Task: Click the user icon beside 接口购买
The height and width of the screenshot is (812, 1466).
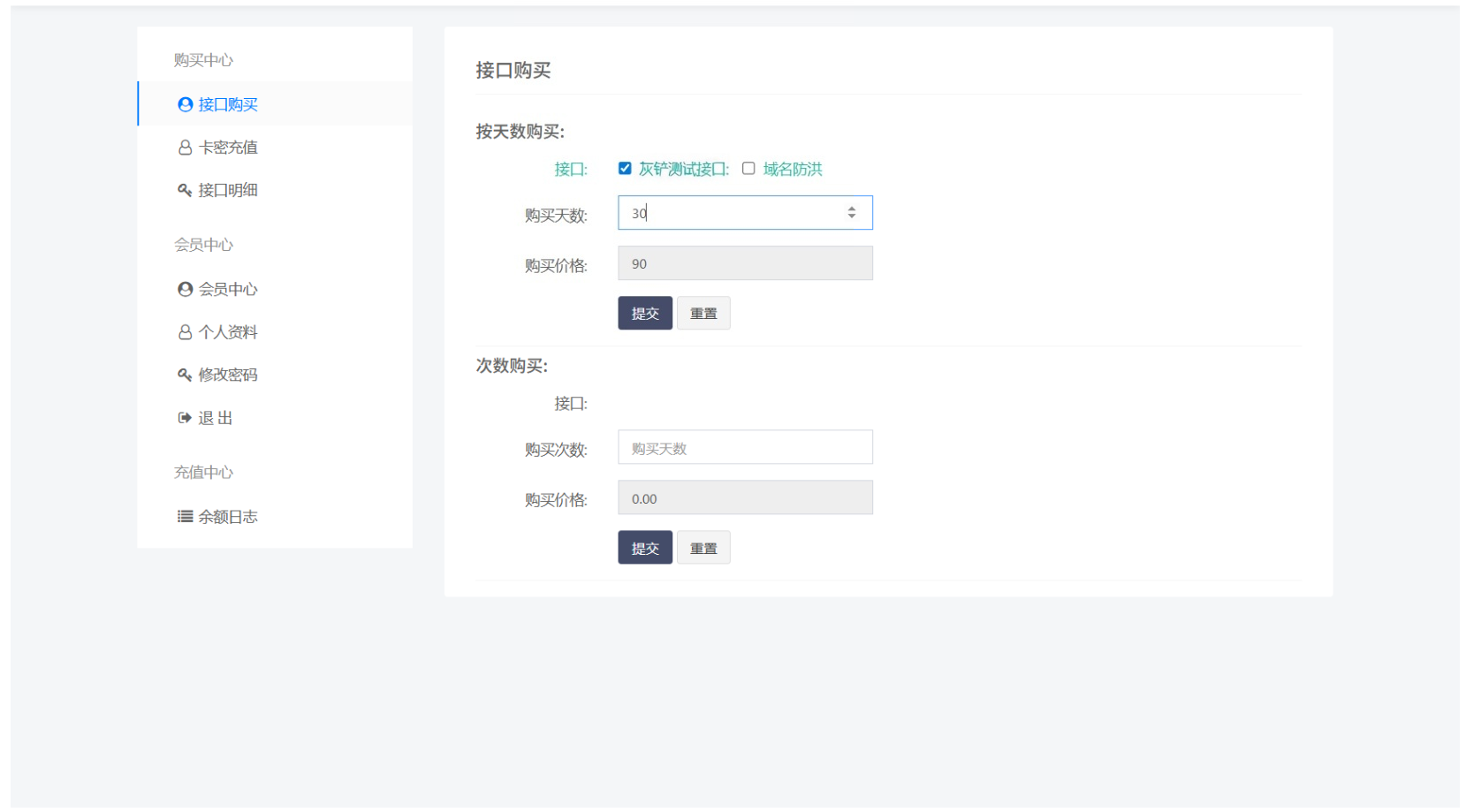Action: point(185,104)
